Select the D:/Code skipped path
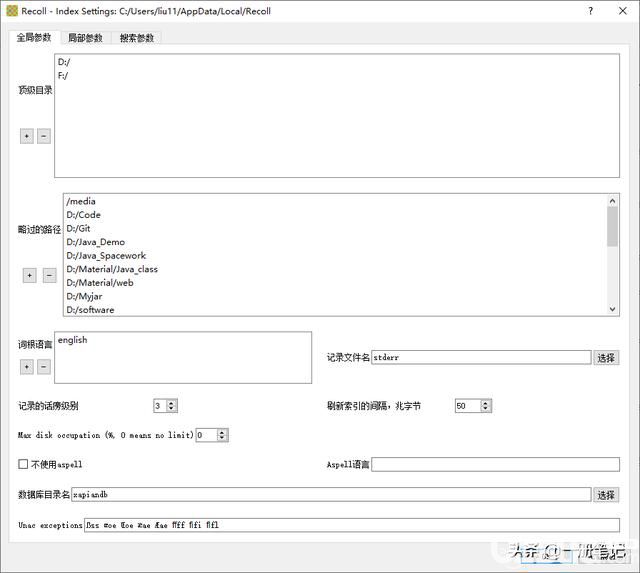Viewport: 640px width, 573px height. coord(83,215)
